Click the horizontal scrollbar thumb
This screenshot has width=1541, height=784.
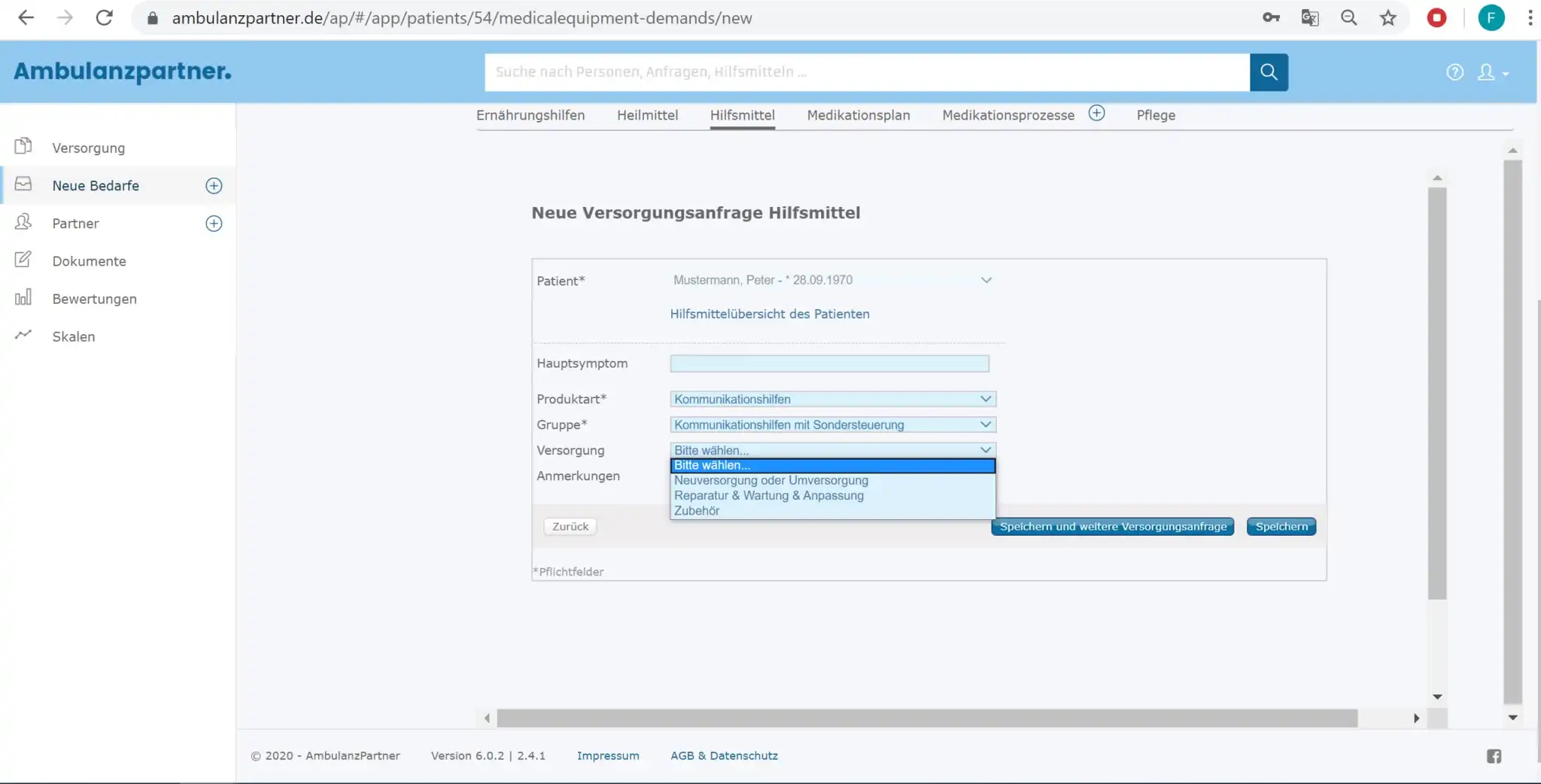(x=927, y=719)
